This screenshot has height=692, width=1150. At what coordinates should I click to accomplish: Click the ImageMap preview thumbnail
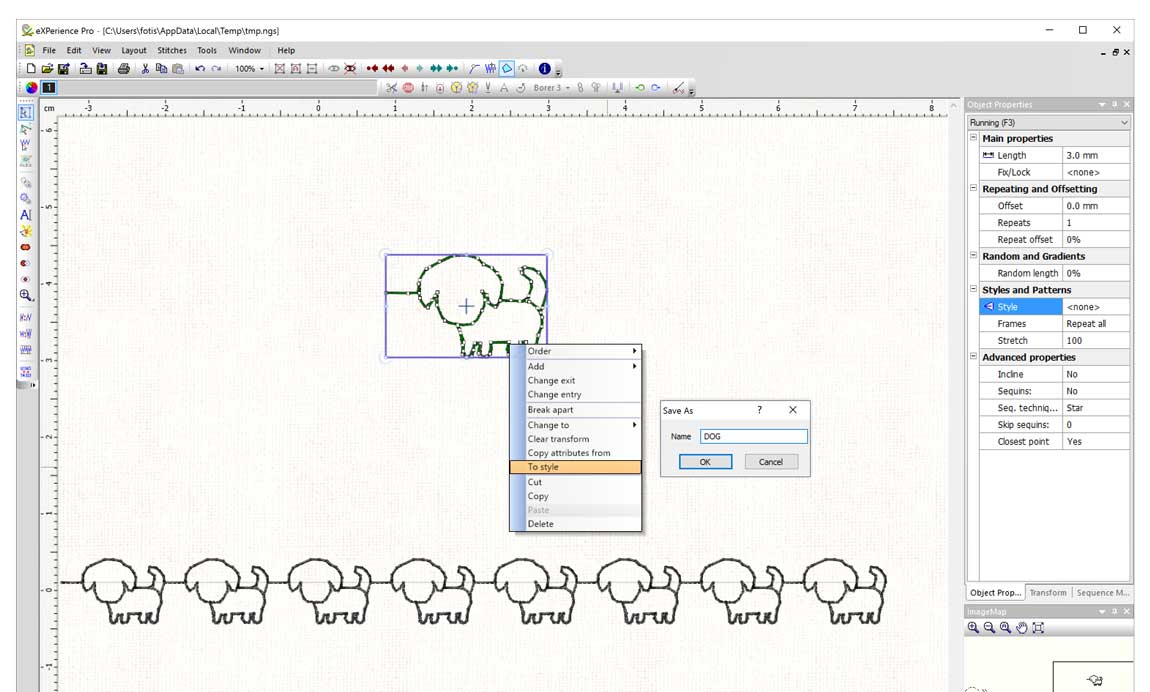point(1094,677)
